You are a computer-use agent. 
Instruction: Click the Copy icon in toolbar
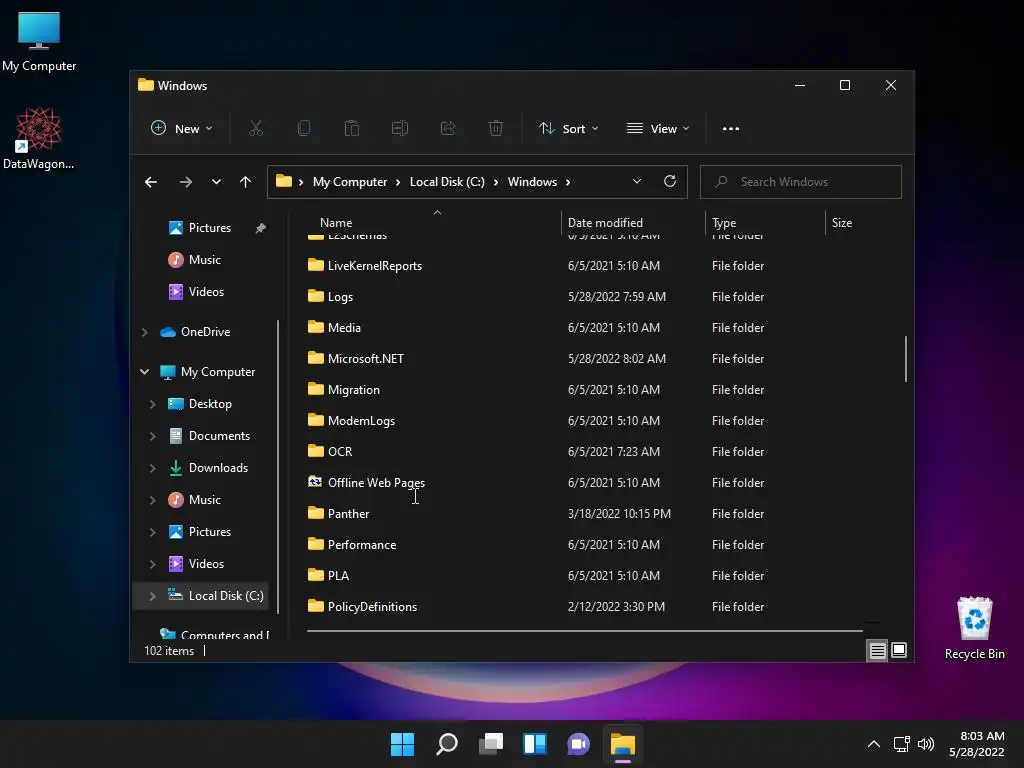(304, 129)
